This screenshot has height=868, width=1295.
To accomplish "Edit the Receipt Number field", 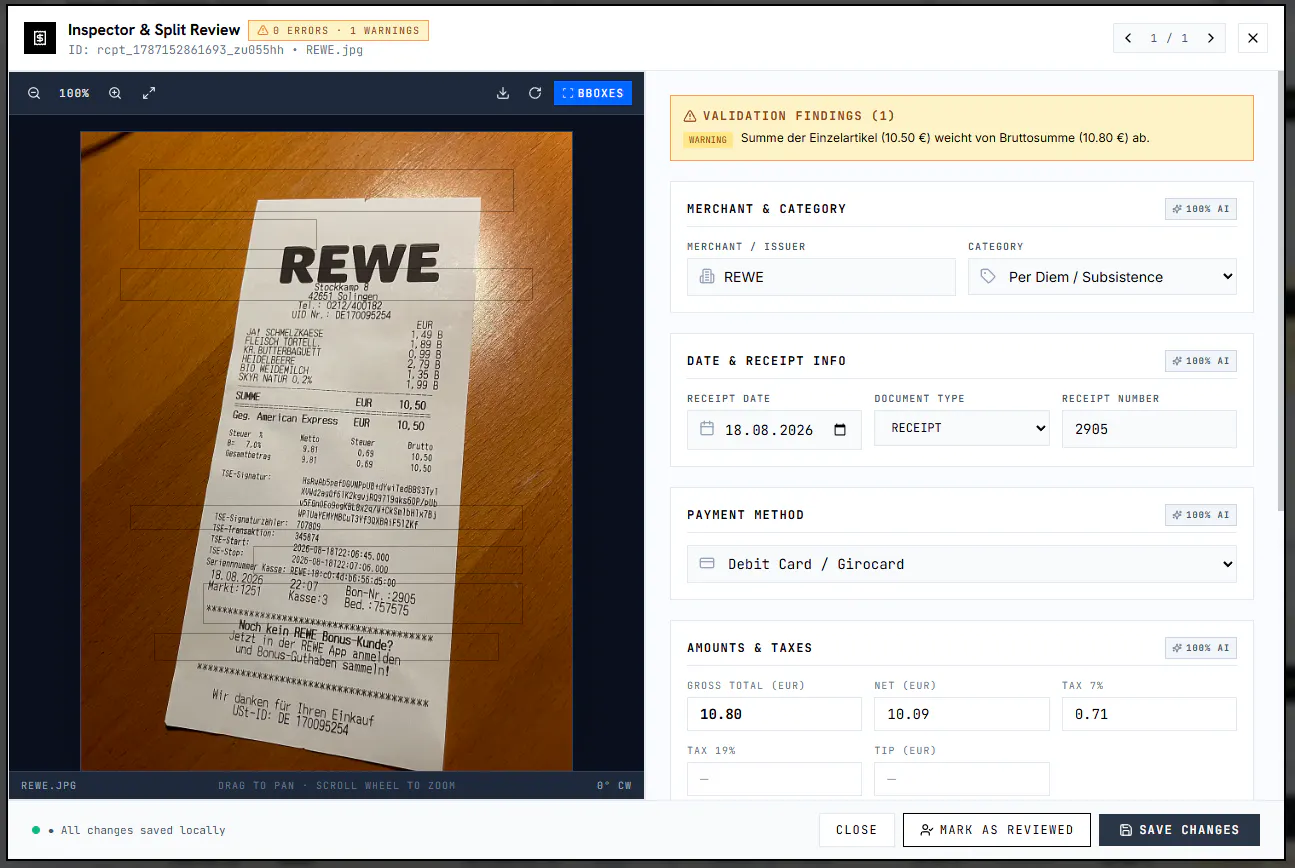I will (x=1149, y=429).
